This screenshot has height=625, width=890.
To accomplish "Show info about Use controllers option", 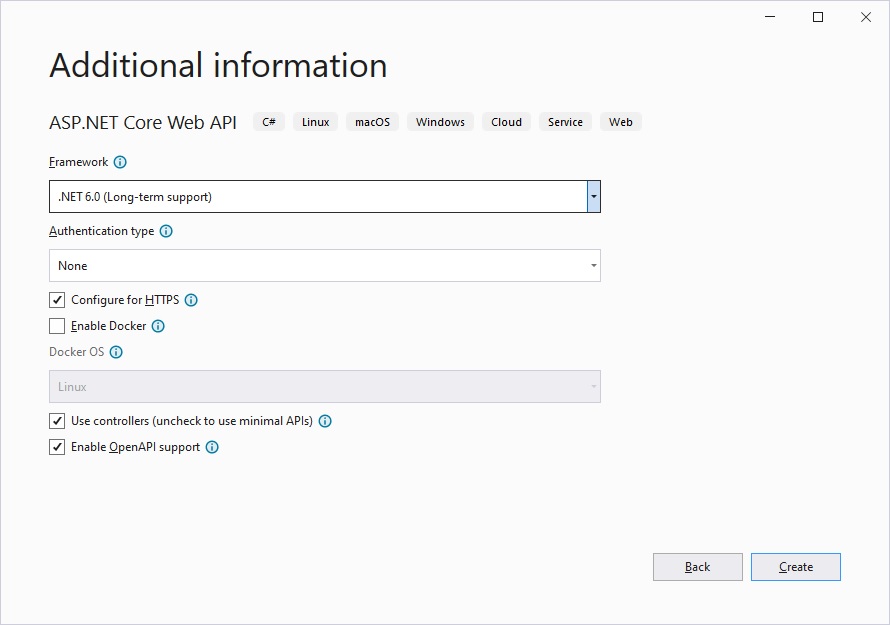I will coord(325,421).
